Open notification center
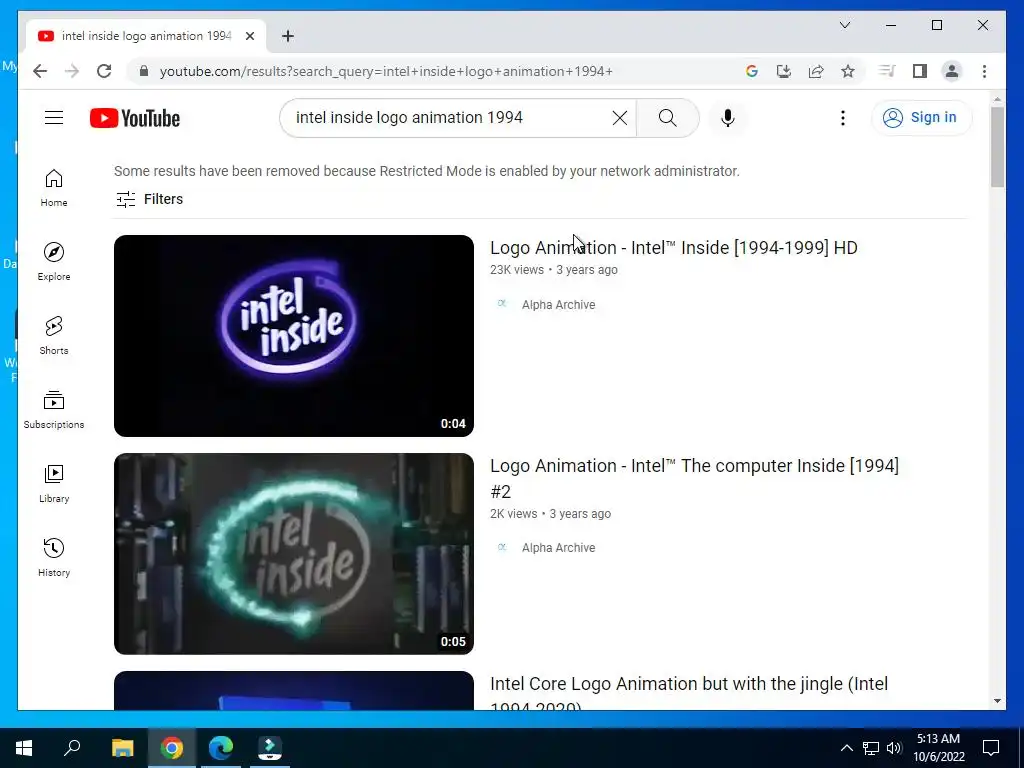The height and width of the screenshot is (768, 1024). pos(991,748)
